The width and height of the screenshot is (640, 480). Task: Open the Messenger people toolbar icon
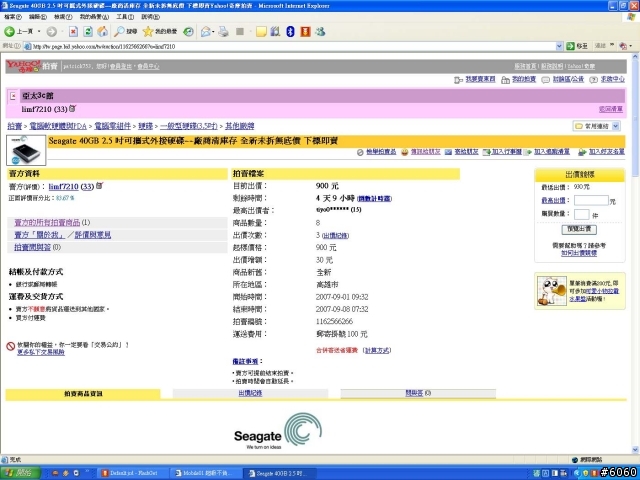pyautogui.click(x=320, y=31)
